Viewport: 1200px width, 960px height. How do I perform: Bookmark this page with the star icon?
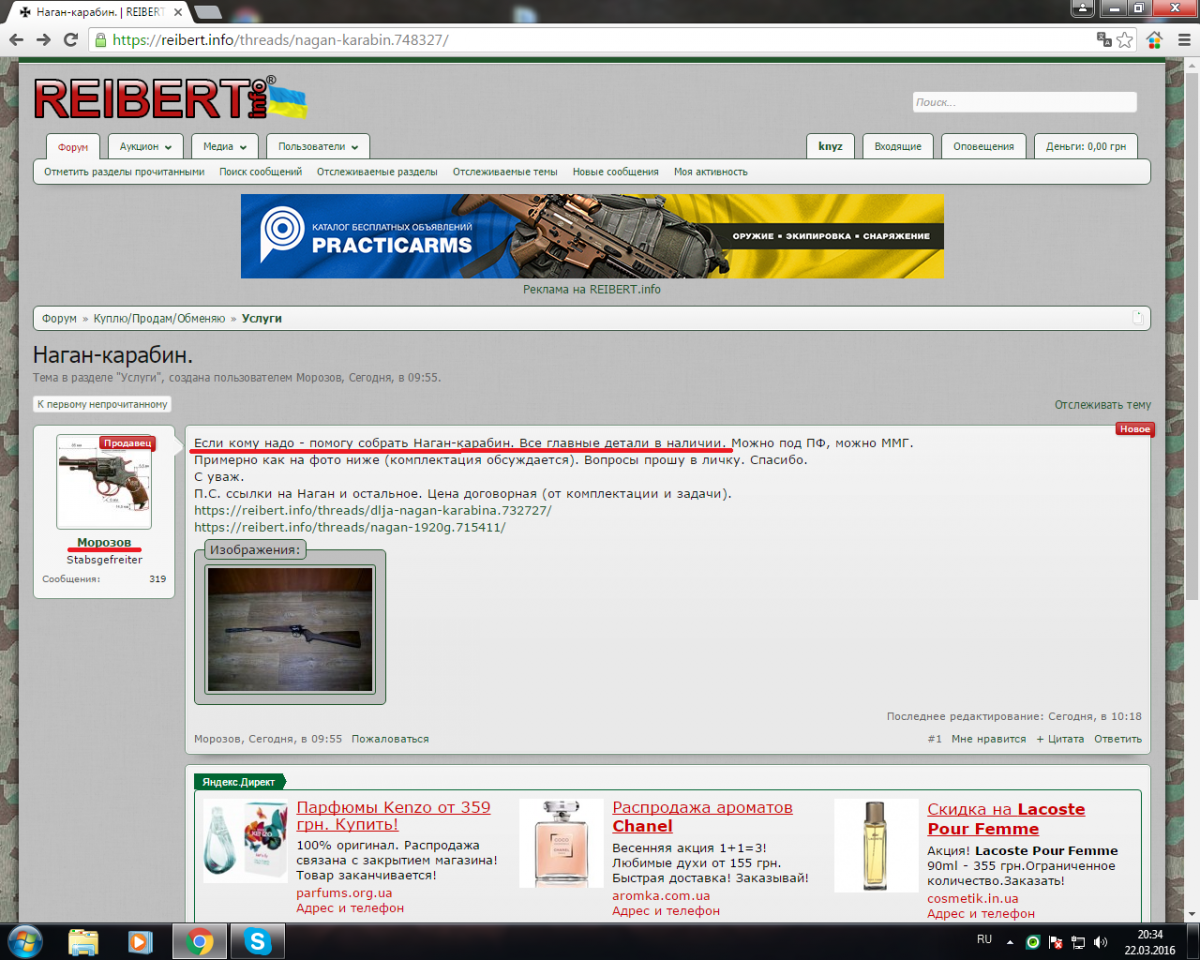[1125, 40]
